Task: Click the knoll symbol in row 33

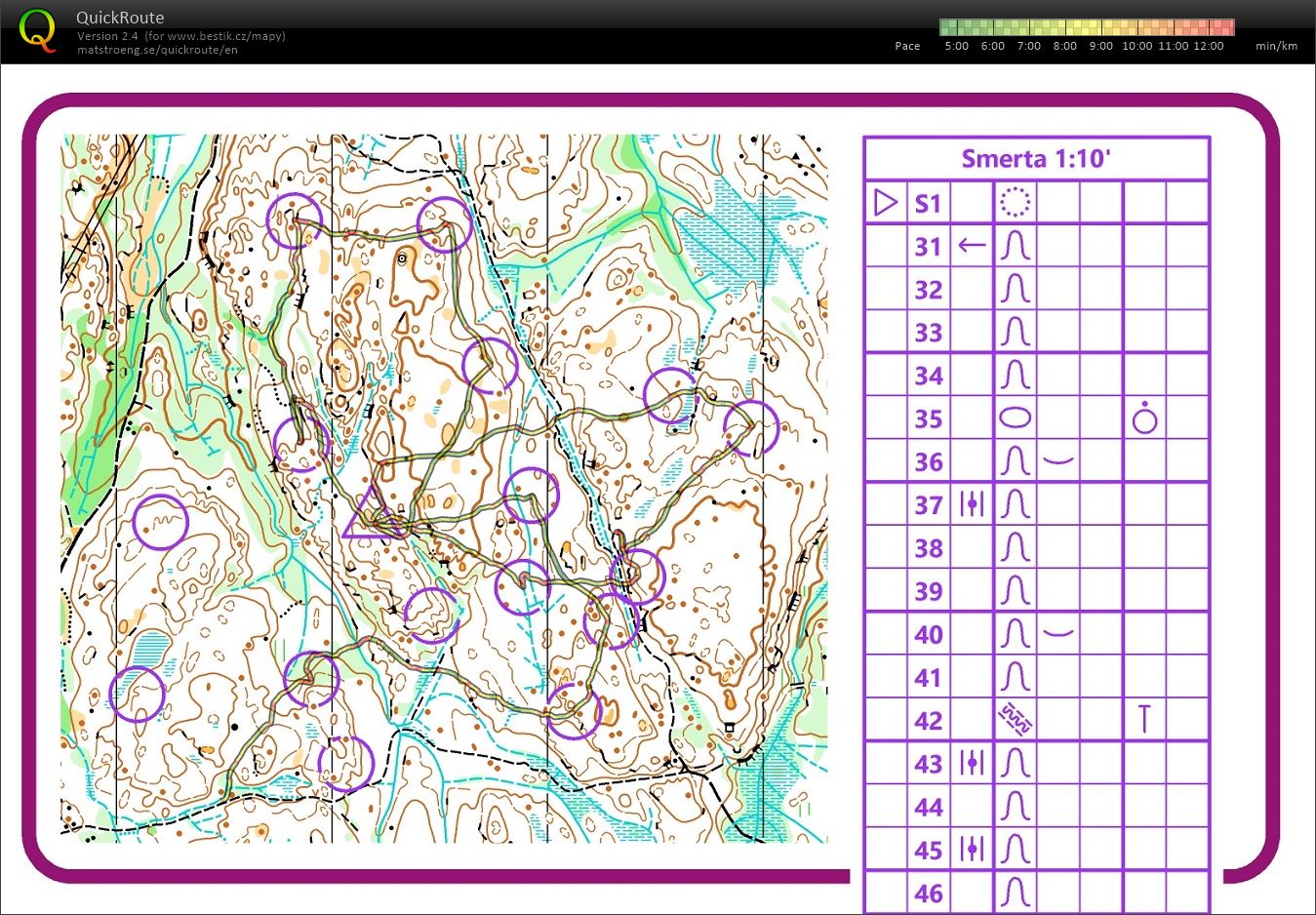Action: (1015, 332)
